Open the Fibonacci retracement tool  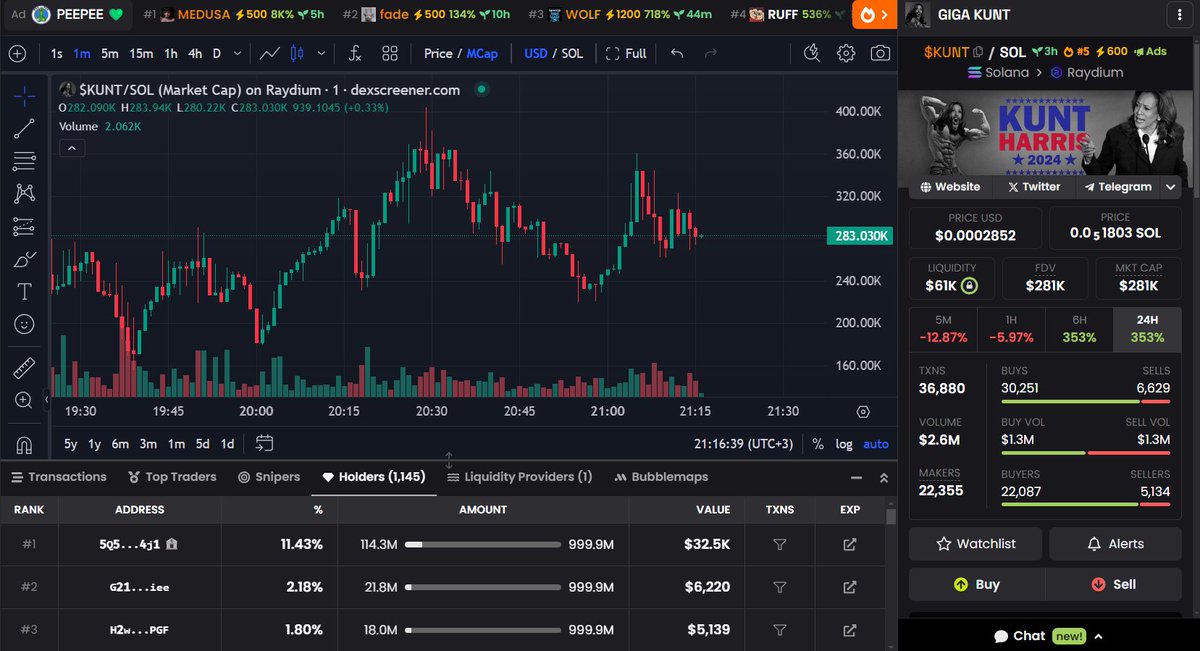pos(25,161)
